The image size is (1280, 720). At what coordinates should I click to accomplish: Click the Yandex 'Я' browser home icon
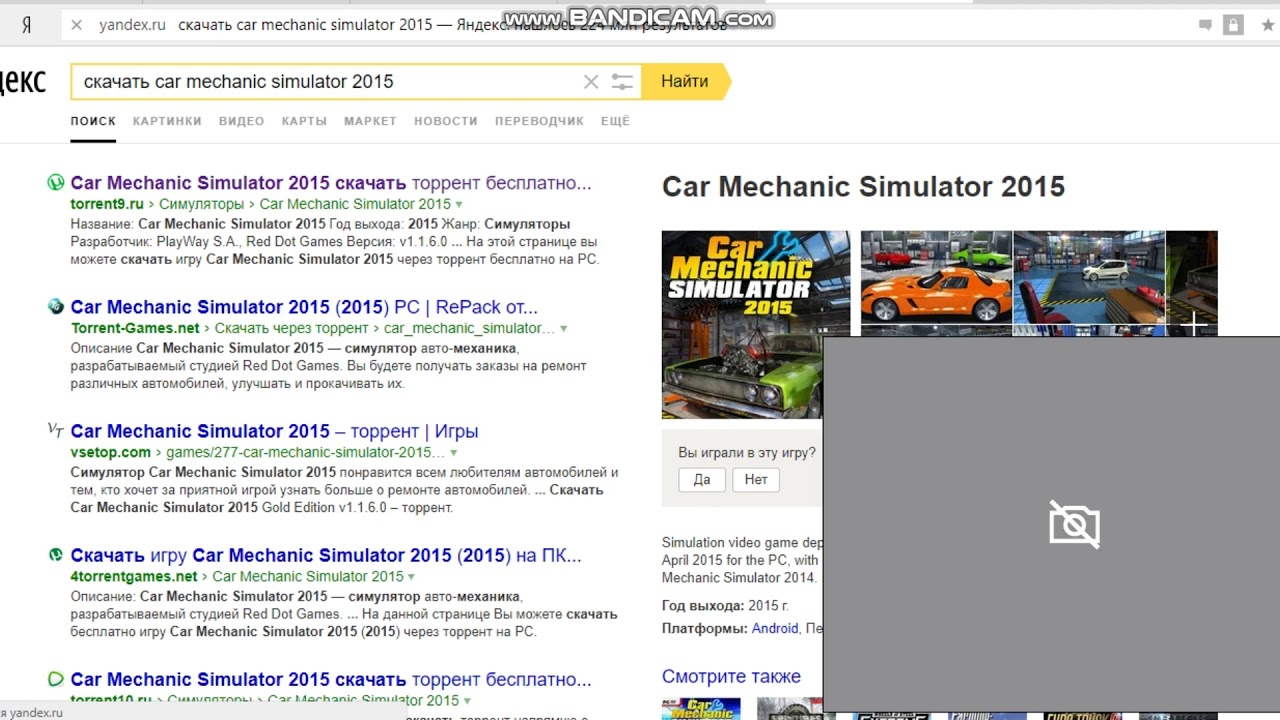click(x=26, y=26)
